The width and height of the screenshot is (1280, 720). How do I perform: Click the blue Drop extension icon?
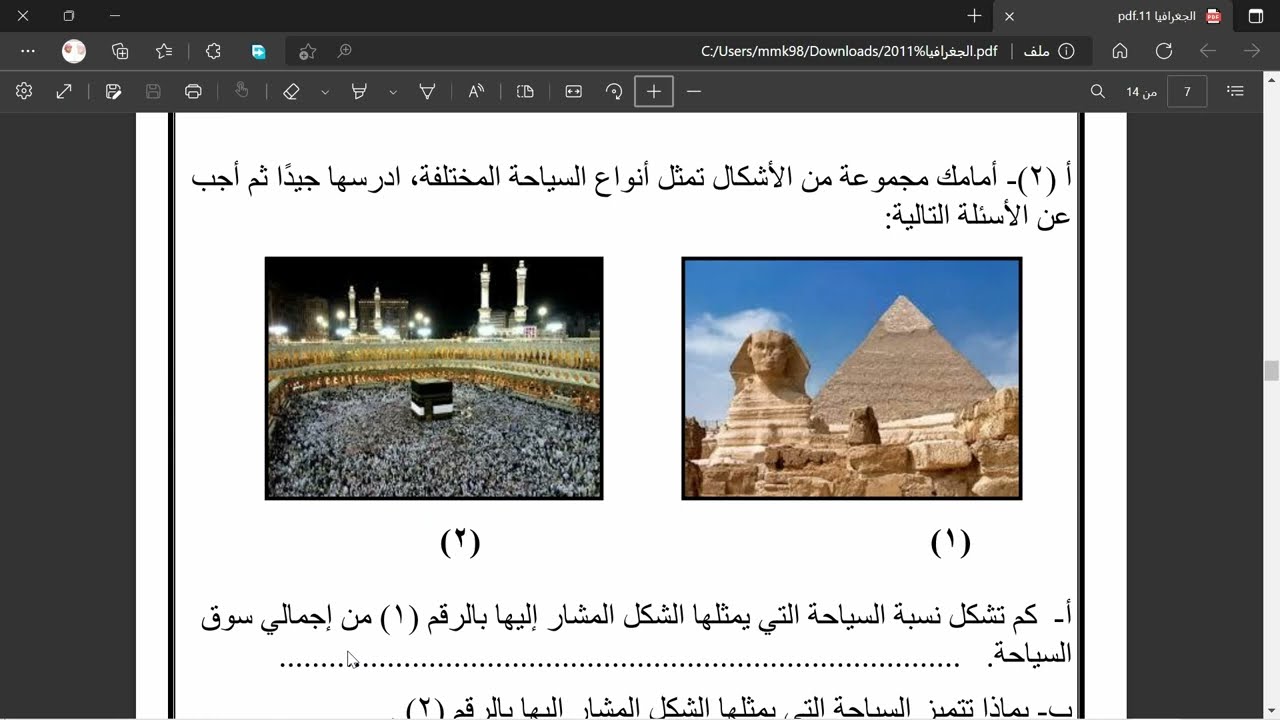point(259,51)
